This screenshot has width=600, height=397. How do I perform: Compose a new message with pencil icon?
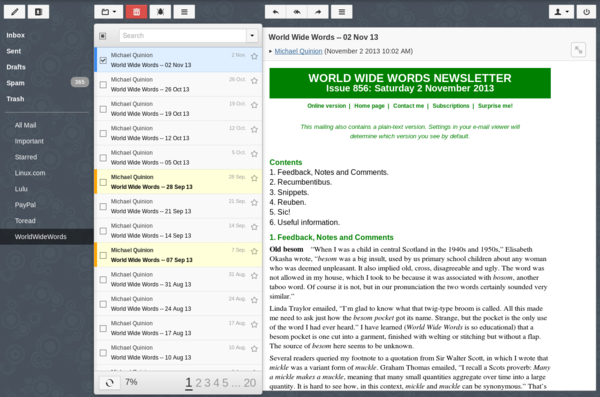(x=15, y=12)
